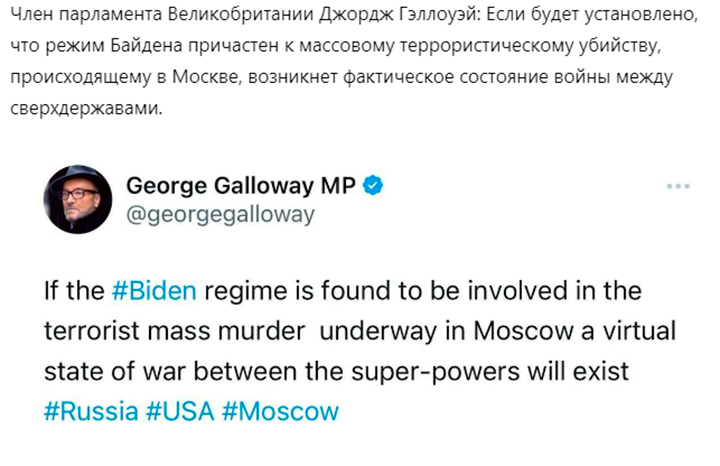Open the three-dot more options menu
Image resolution: width=720 pixels, height=466 pixels.
pos(678,187)
